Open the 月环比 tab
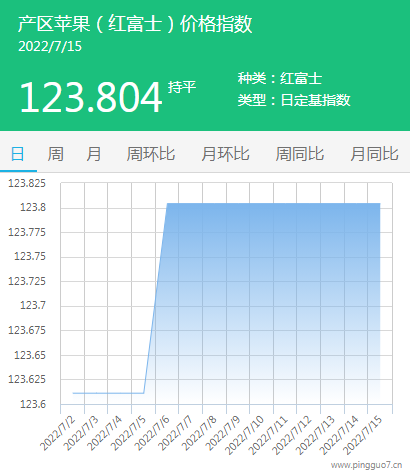 [225, 154]
